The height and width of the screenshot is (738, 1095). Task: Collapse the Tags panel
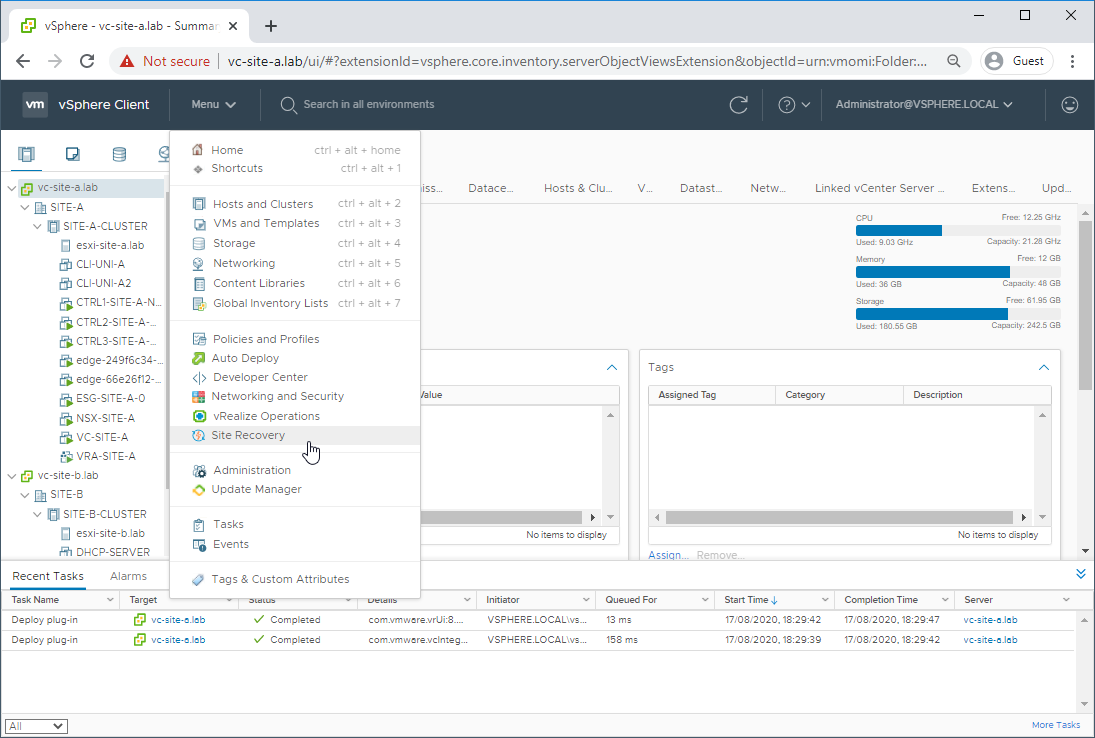1043,367
